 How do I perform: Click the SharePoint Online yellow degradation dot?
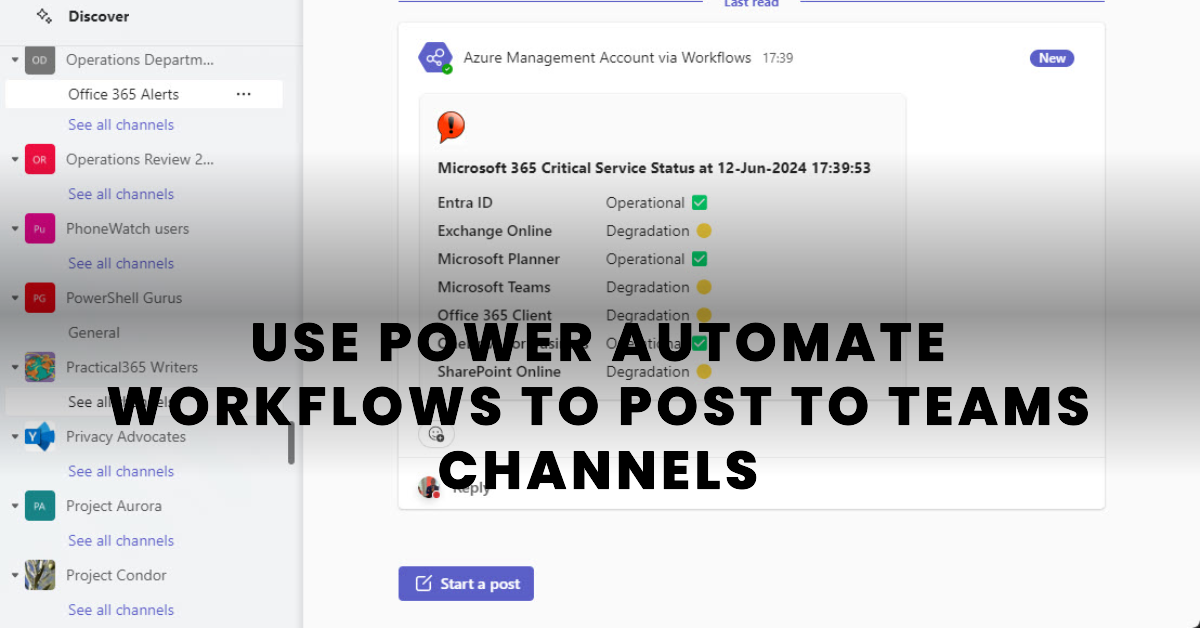703,371
